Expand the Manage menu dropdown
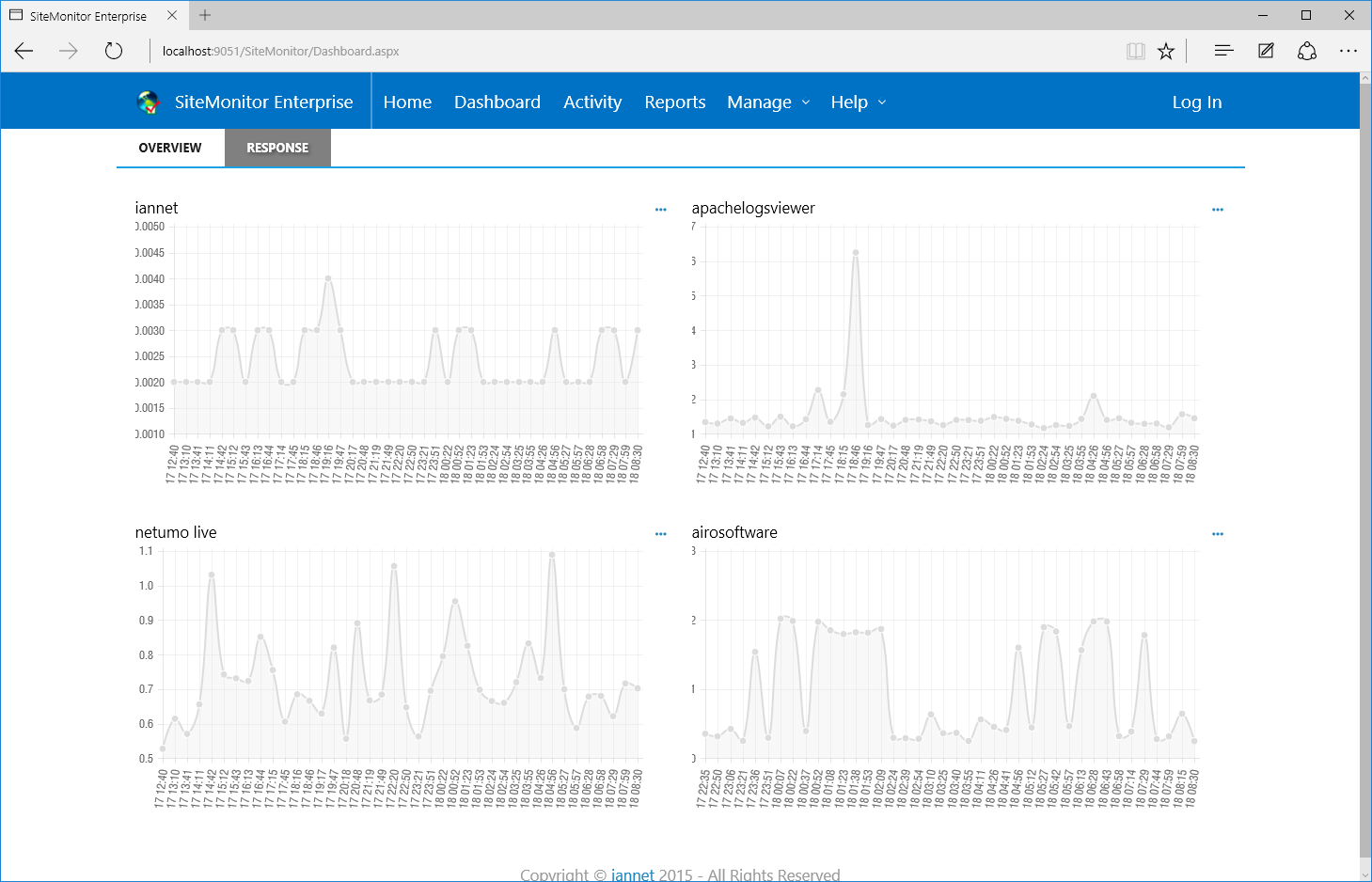 pos(768,102)
